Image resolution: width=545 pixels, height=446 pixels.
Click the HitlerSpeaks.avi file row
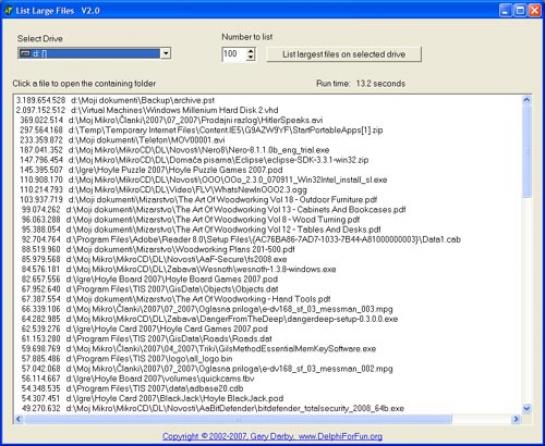171,120
